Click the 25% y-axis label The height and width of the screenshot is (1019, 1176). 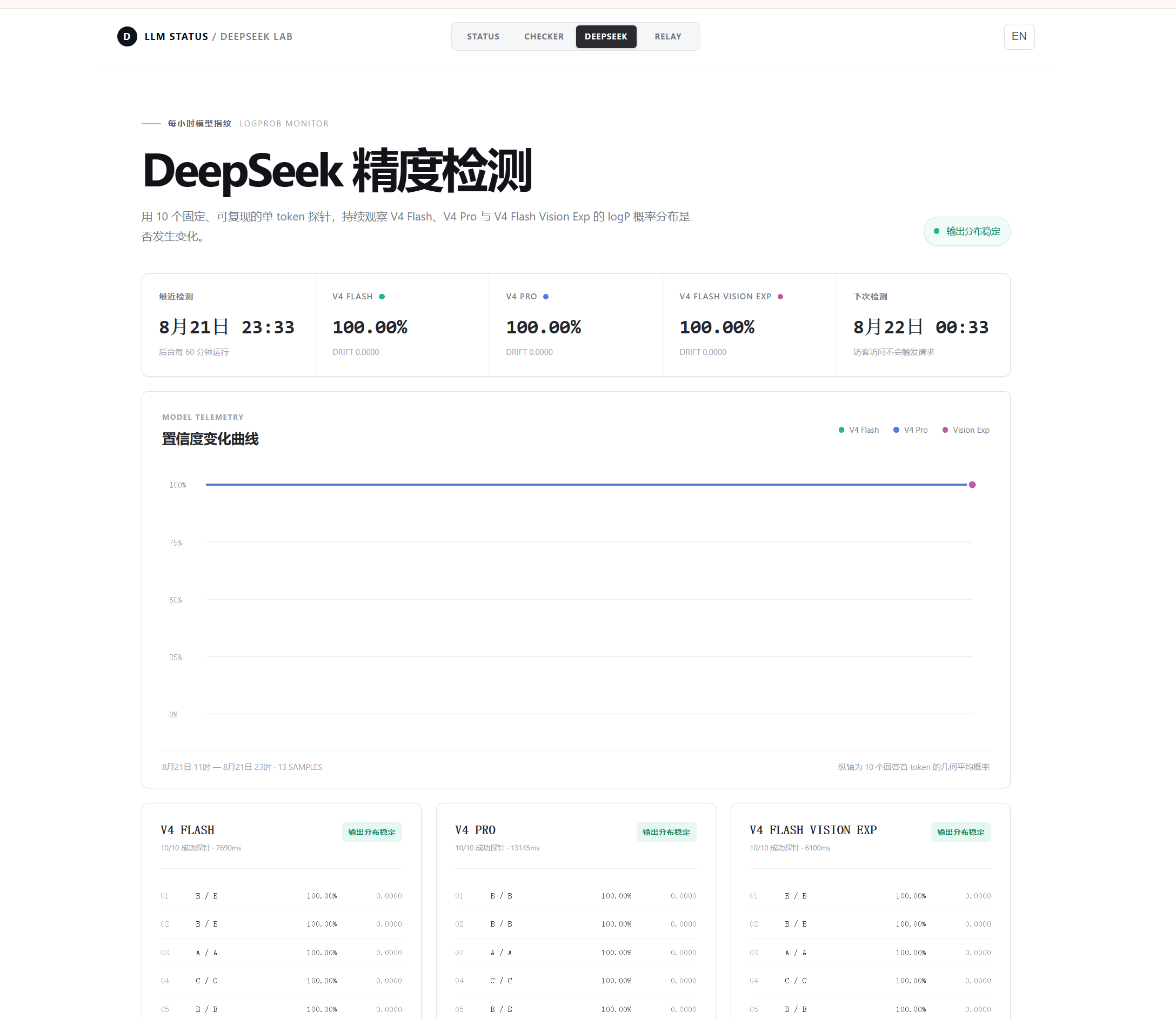click(175, 658)
